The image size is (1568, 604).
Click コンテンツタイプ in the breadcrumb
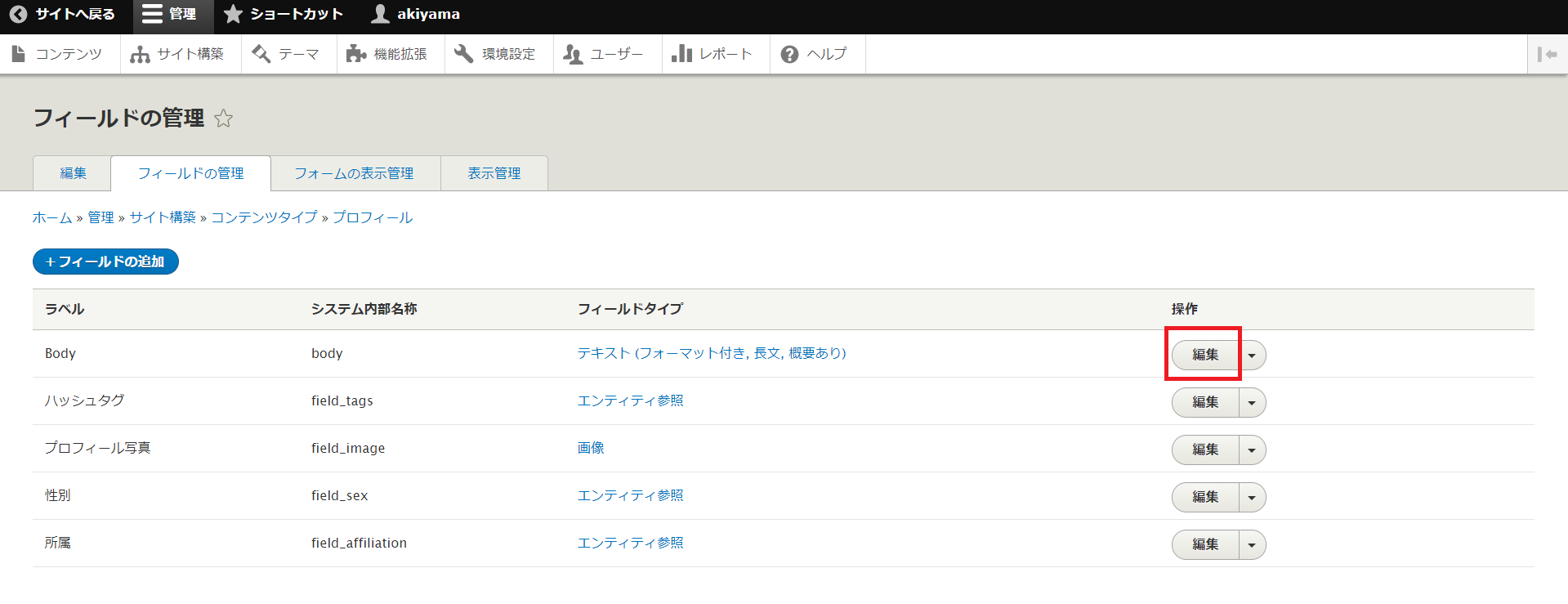click(264, 217)
